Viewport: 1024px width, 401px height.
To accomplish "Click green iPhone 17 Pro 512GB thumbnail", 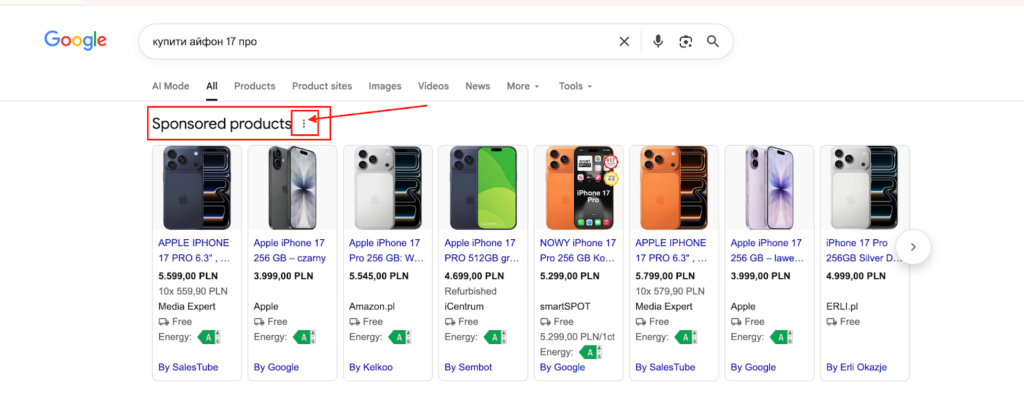I will pos(483,187).
